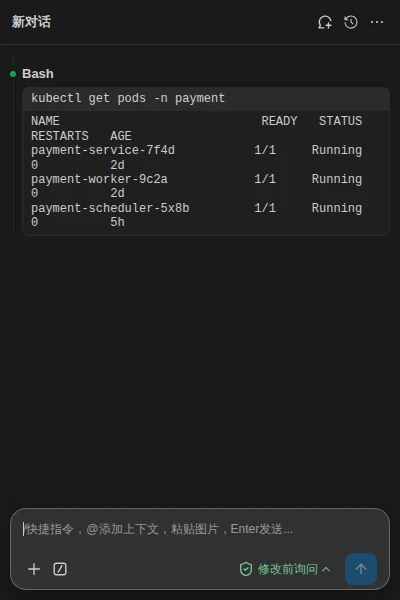Click the payment-worker-9c2a pod name
This screenshot has height=600, width=400.
tap(99, 179)
